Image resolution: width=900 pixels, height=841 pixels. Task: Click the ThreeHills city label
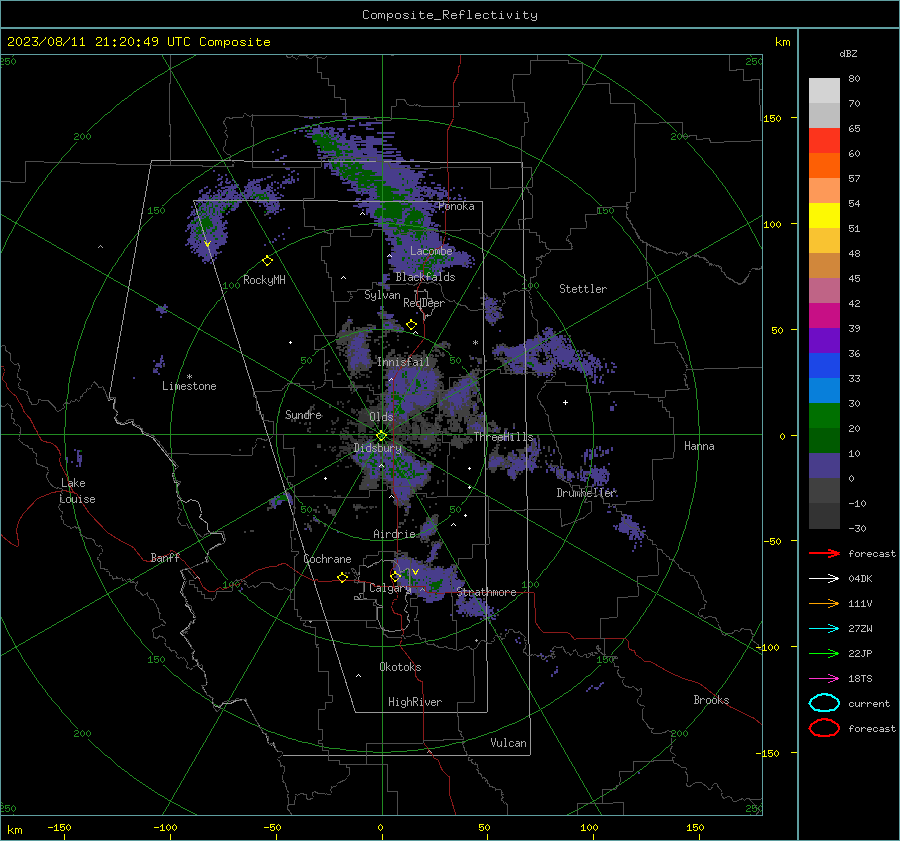(503, 437)
